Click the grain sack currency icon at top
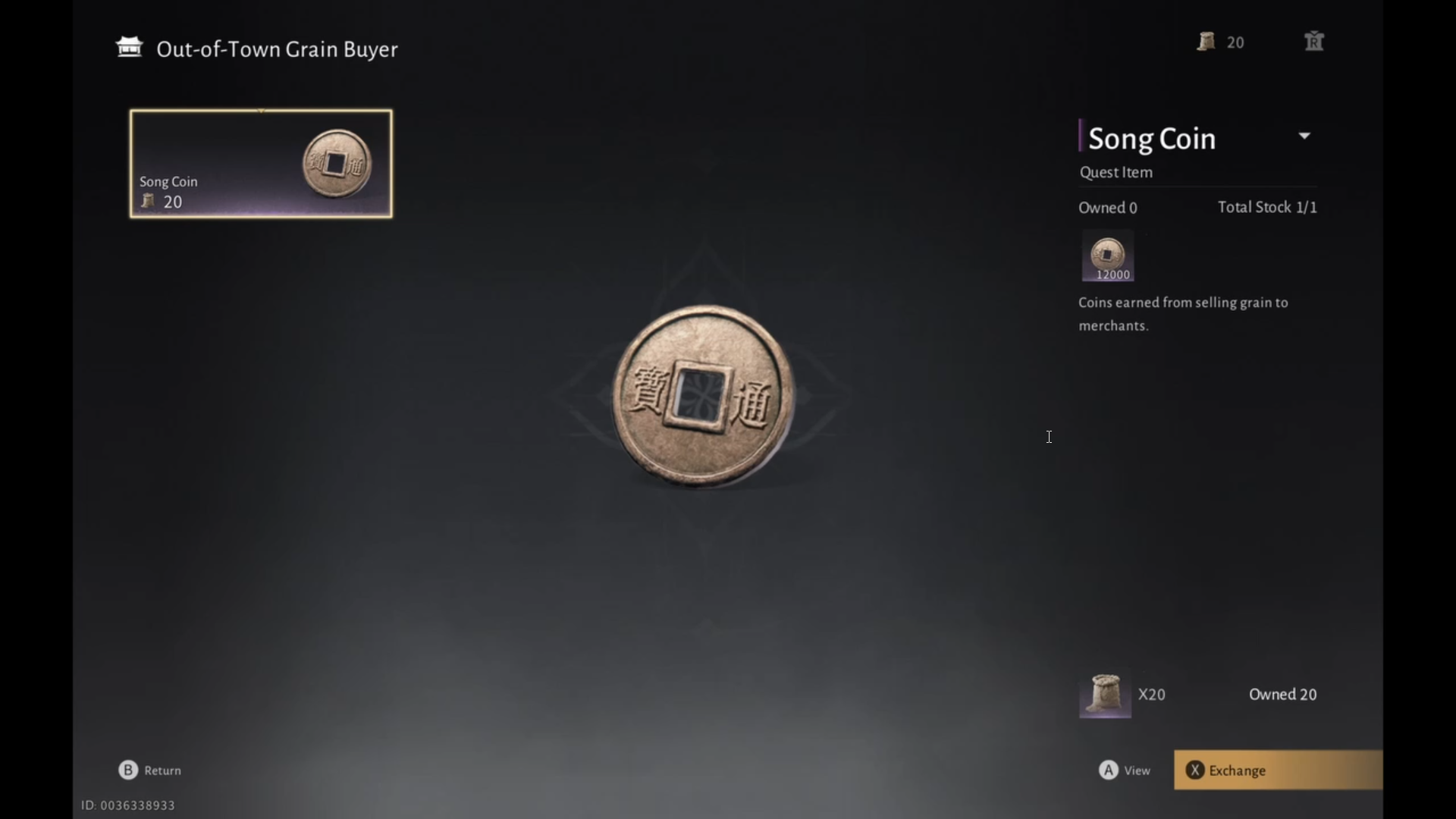Image resolution: width=1456 pixels, height=819 pixels. coord(1206,42)
